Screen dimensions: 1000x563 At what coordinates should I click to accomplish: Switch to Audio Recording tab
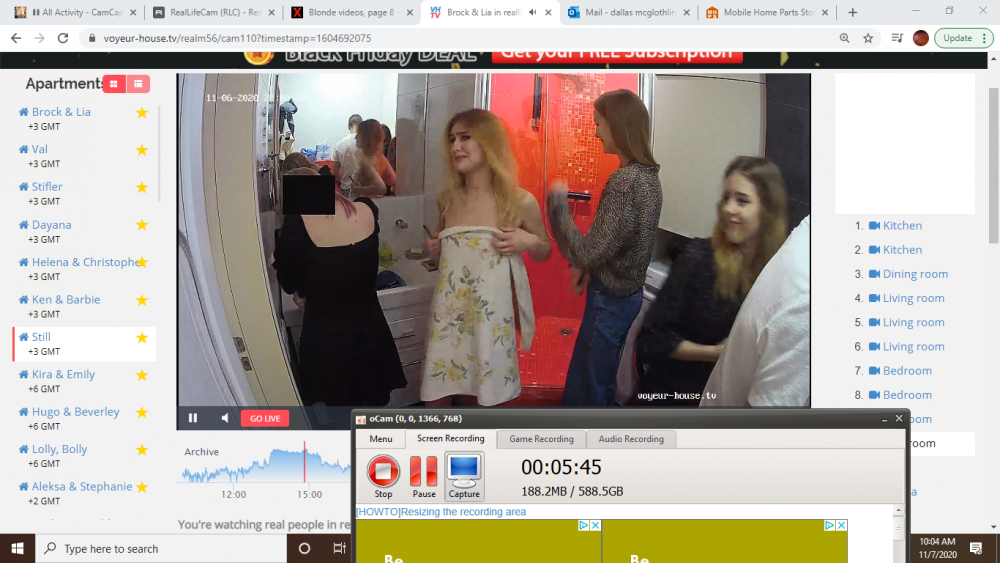[x=631, y=439]
